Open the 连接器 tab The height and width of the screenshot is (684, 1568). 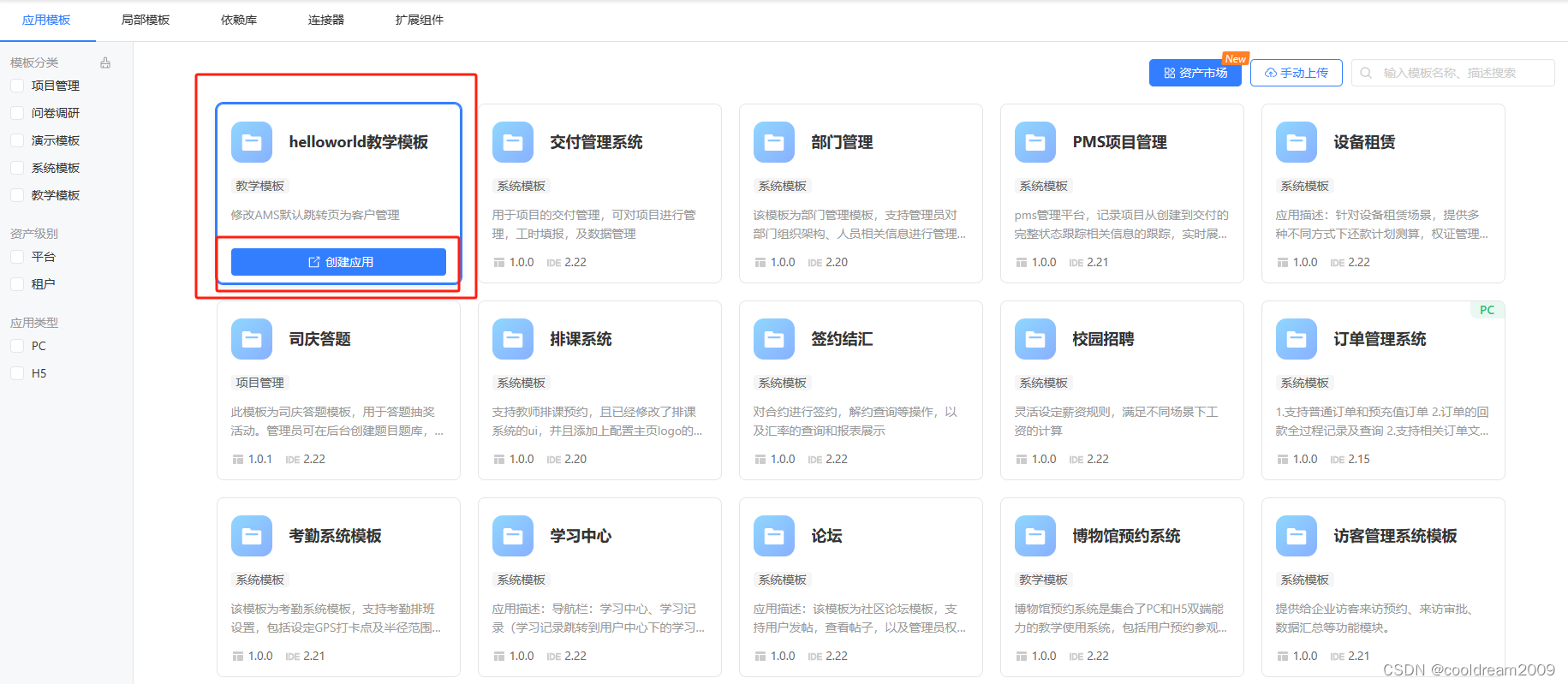[x=326, y=20]
